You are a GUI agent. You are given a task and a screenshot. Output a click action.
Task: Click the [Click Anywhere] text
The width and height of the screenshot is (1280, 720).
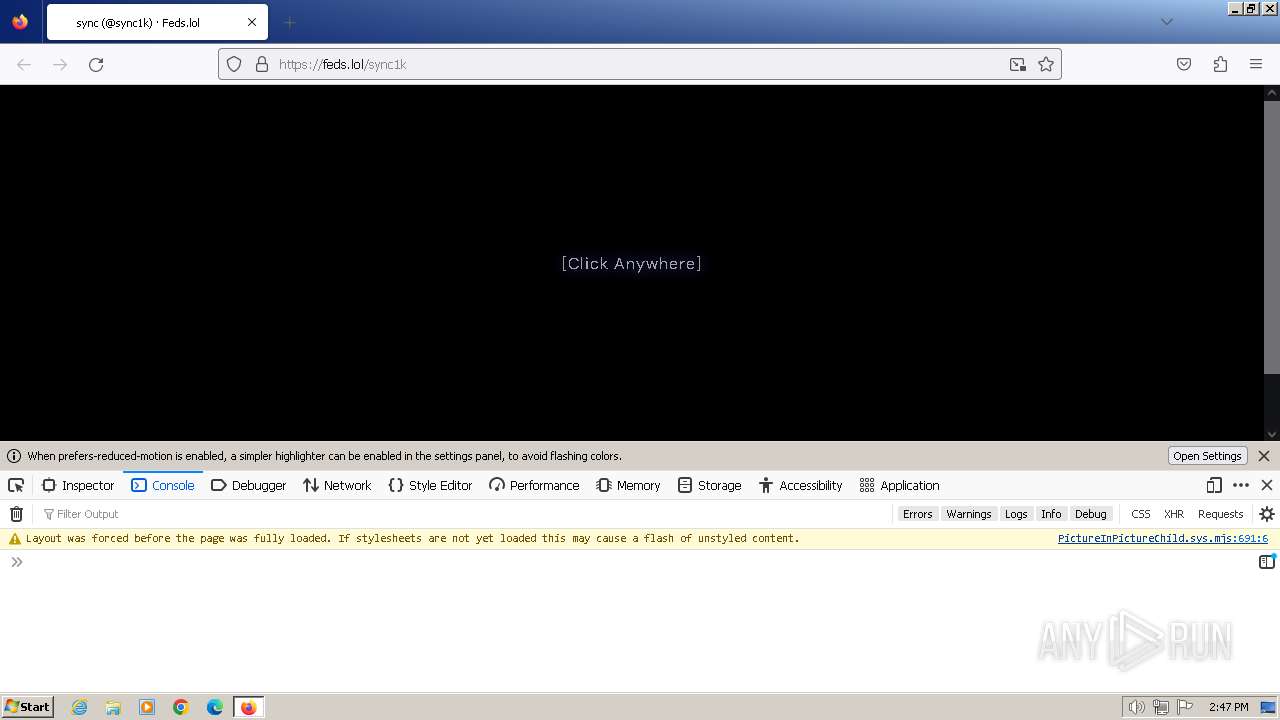point(631,263)
